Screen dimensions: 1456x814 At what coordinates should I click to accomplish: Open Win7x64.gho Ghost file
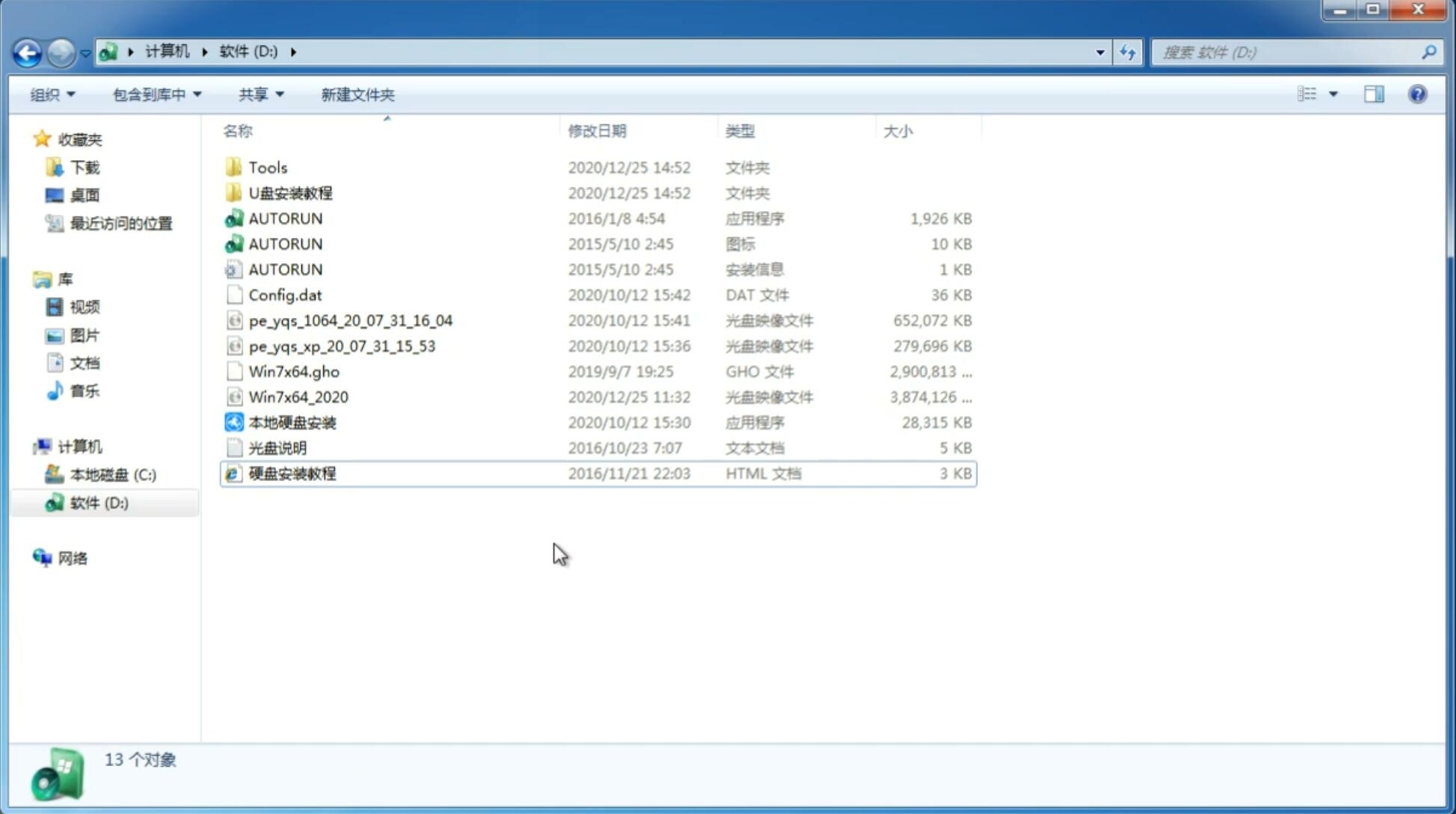point(294,371)
